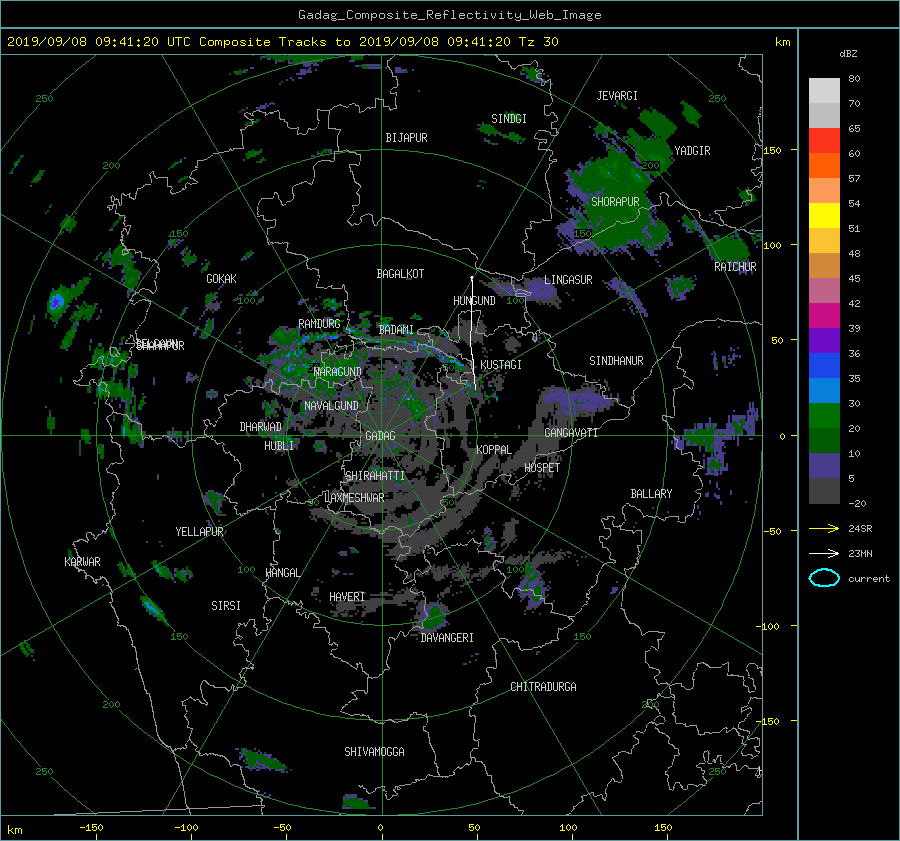Screen dimensions: 900x841
Task: Click the blue storm cell west of Gokak
Action: pyautogui.click(x=56, y=301)
